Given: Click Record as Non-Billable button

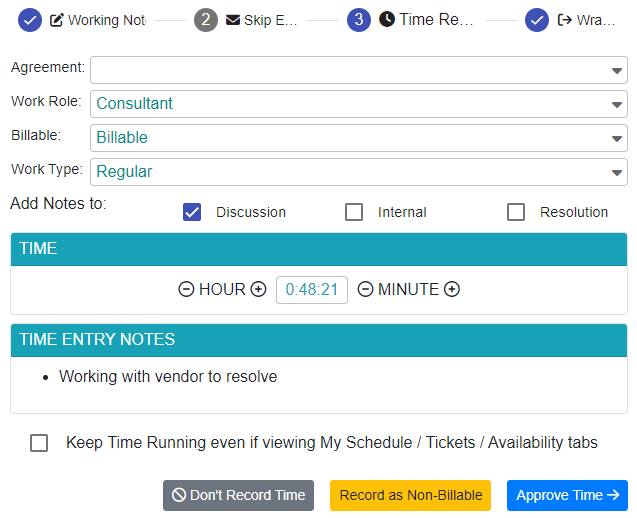Looking at the screenshot, I should 410,495.
